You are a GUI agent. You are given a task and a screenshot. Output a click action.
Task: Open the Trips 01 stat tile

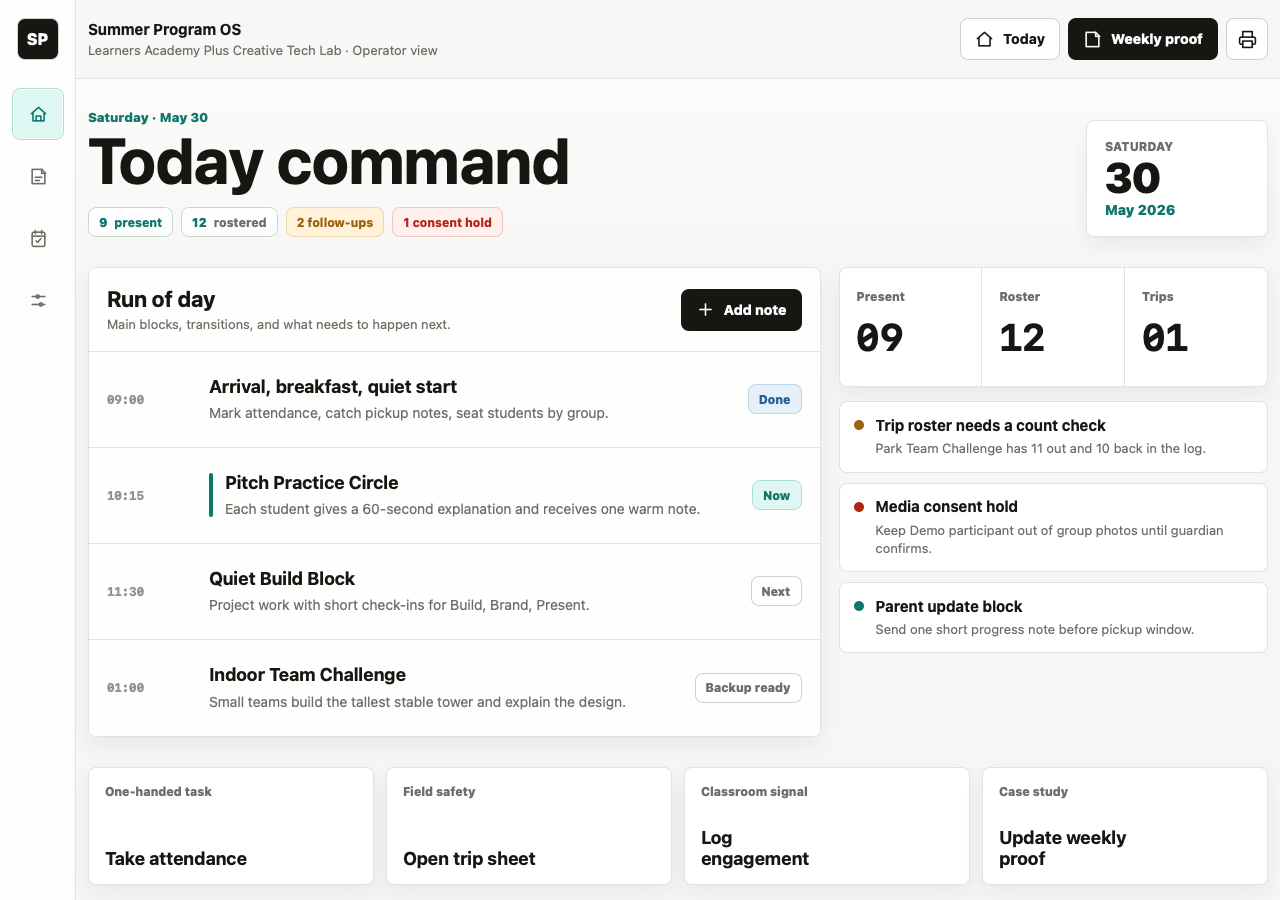coord(1196,326)
